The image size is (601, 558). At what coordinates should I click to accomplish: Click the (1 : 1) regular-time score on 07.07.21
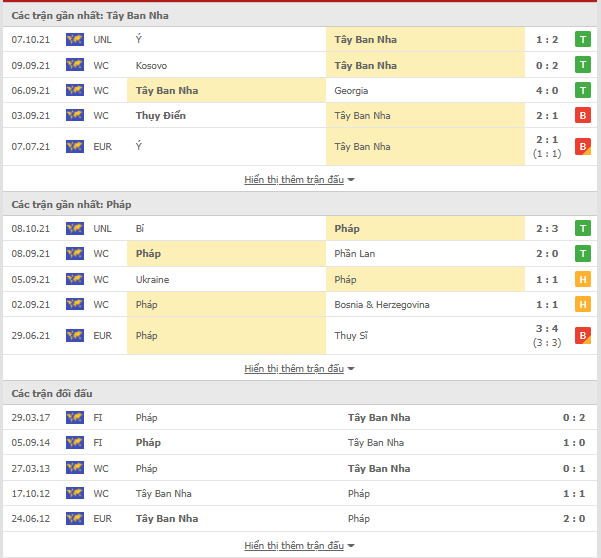pos(547,154)
